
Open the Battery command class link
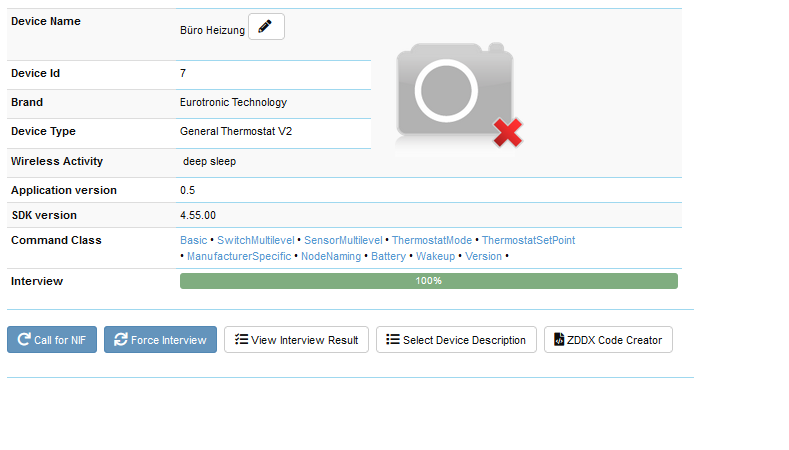(388, 256)
